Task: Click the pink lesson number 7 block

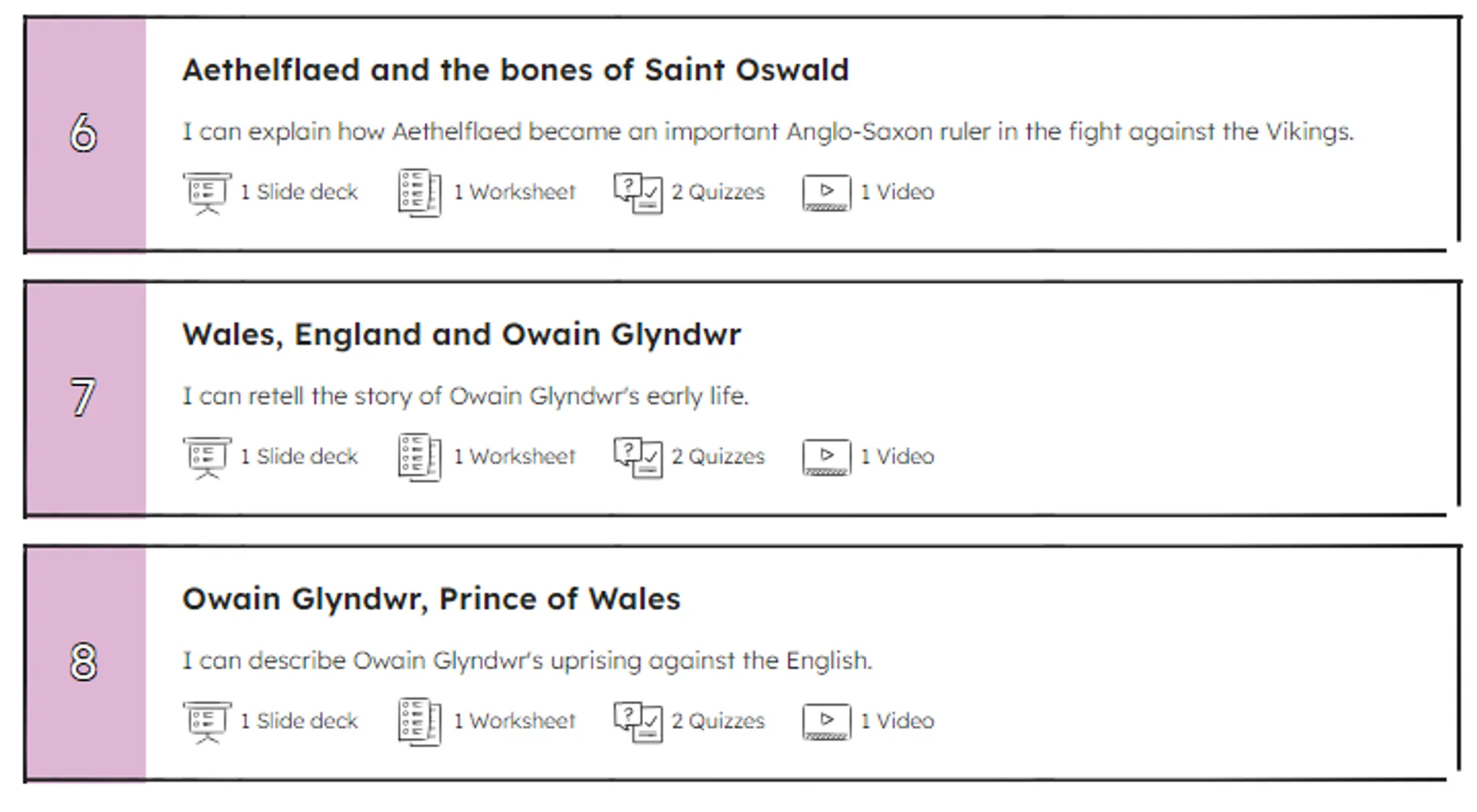Action: (85, 398)
